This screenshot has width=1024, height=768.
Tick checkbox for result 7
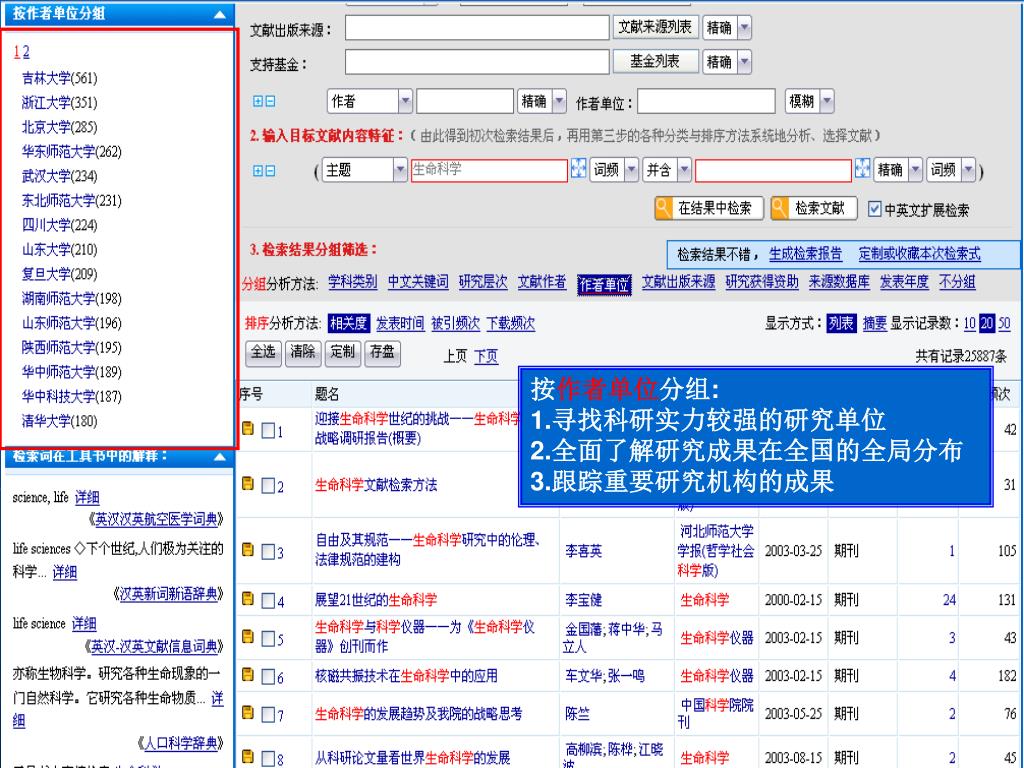[268, 714]
